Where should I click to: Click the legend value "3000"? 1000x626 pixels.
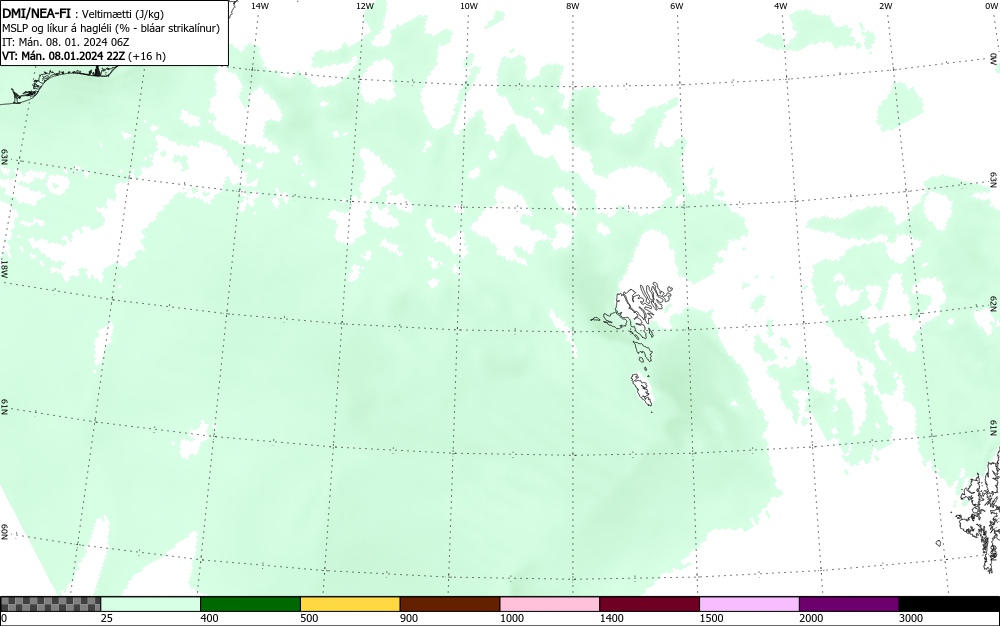click(911, 618)
